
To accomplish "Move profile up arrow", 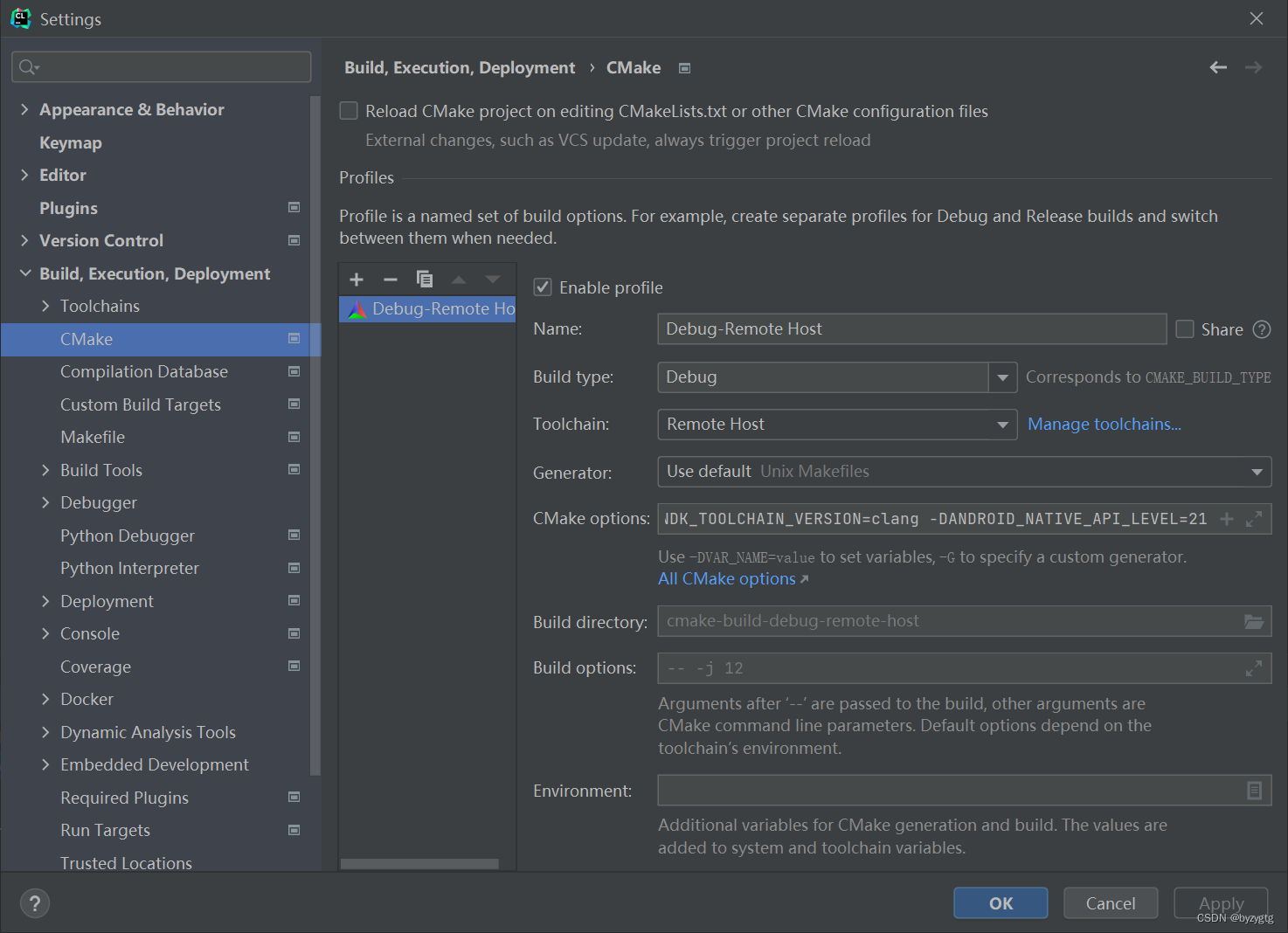I will (459, 280).
